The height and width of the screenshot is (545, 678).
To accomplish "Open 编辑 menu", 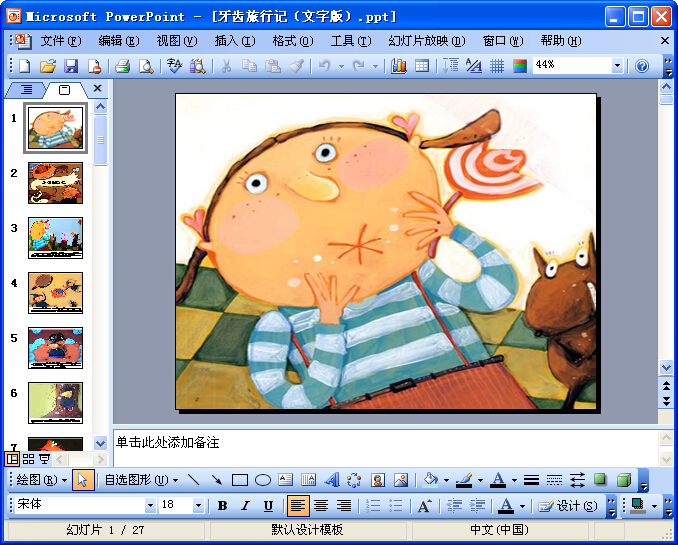I will point(118,41).
